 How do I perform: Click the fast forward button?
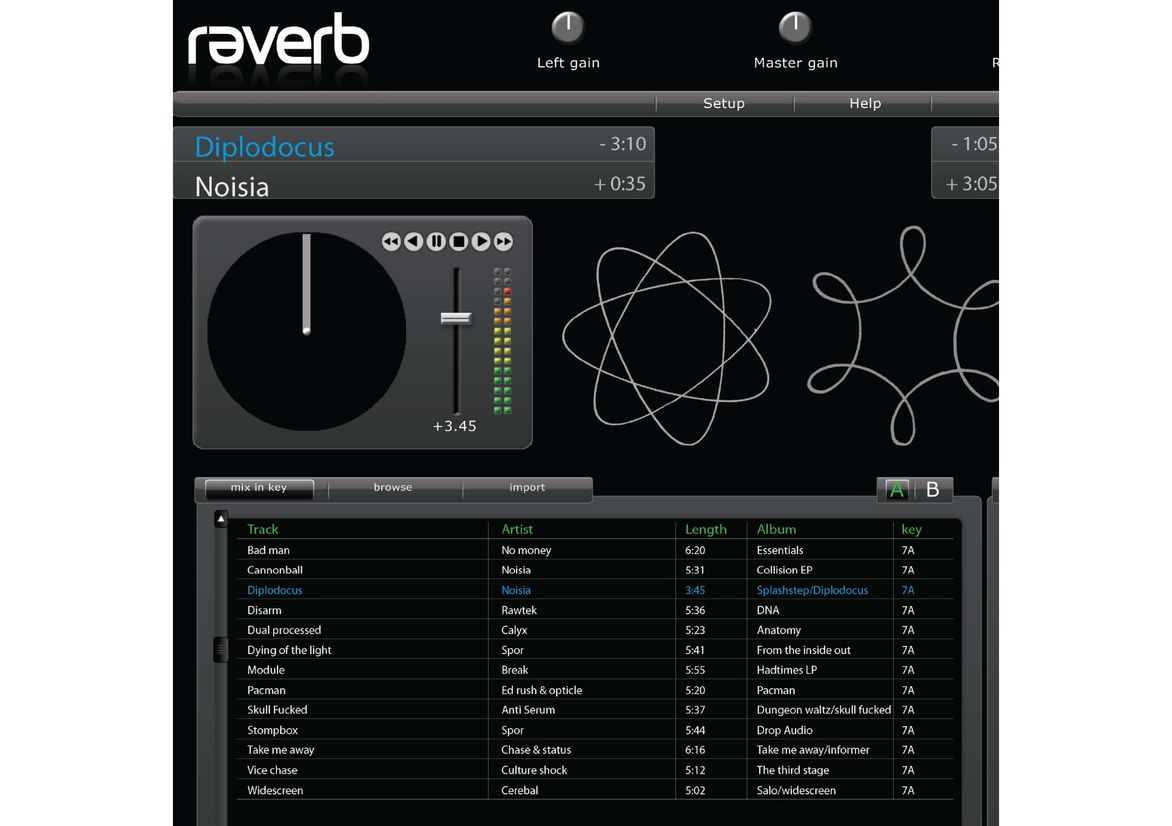tap(504, 242)
